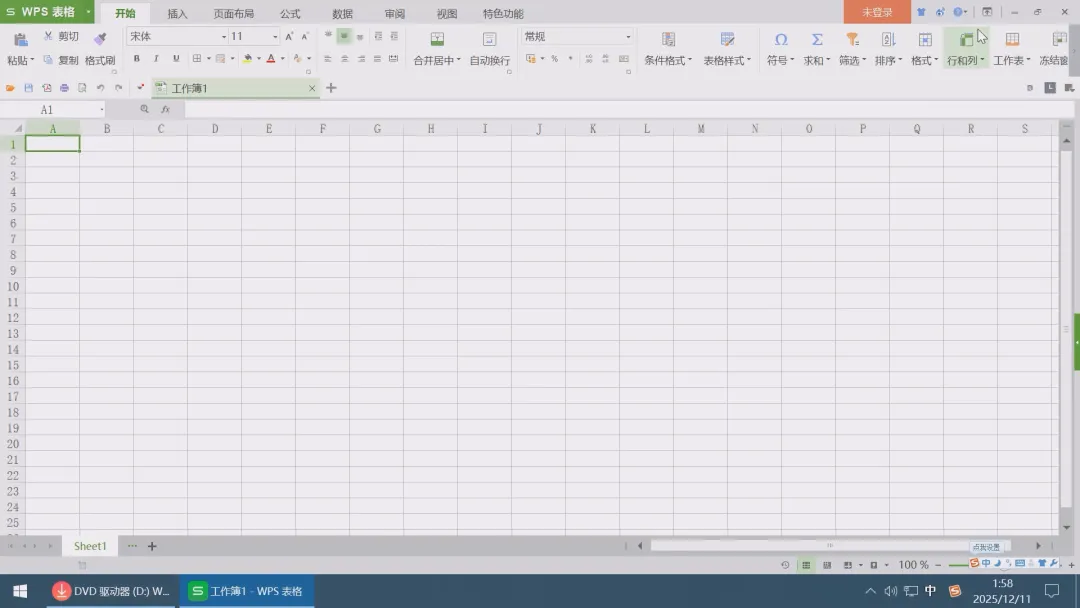This screenshot has height=608, width=1080.
Task: Click the 未登录 sign-in button
Action: point(877,12)
